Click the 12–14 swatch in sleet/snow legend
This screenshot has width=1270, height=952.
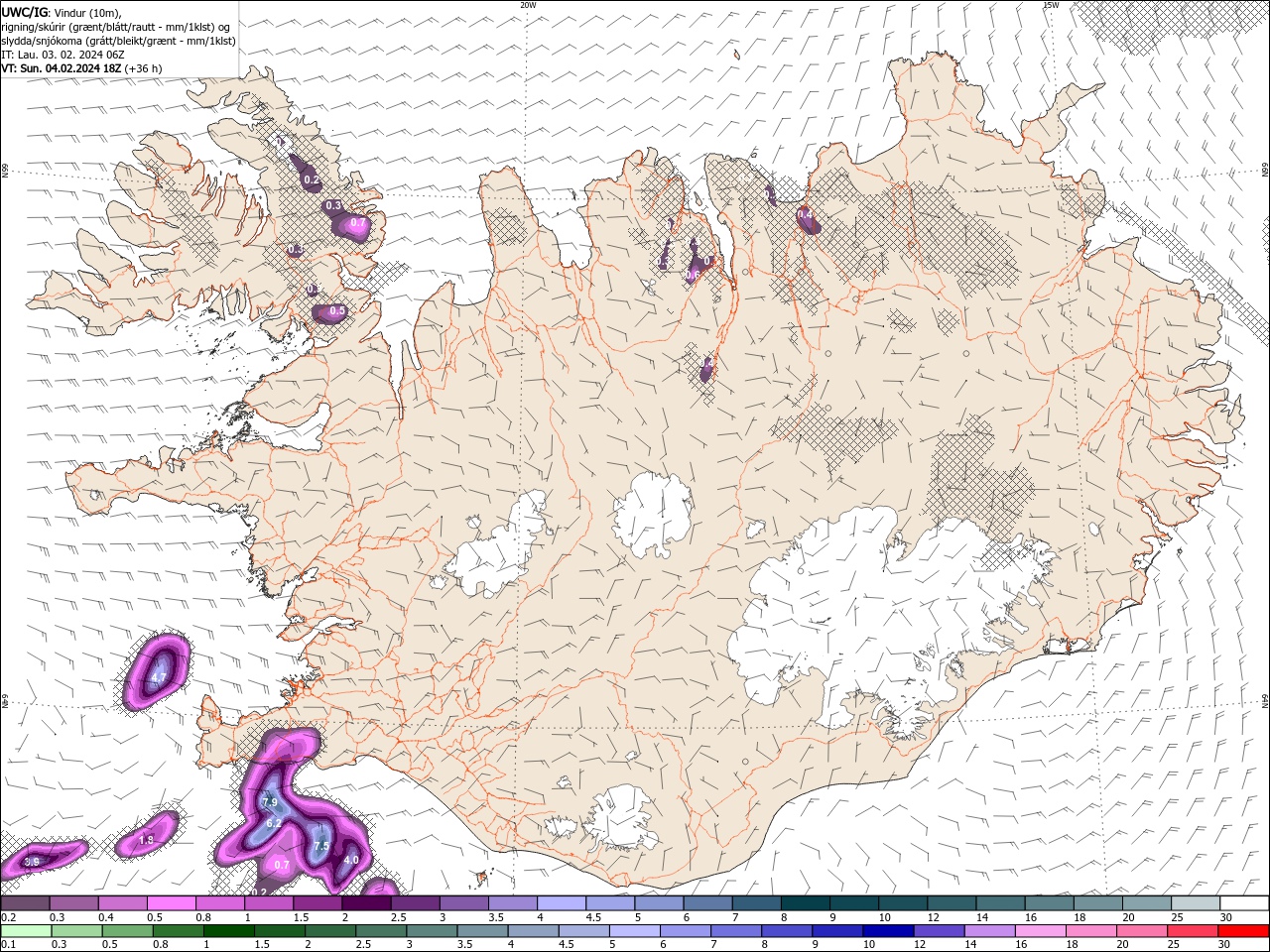pyautogui.click(x=952, y=903)
